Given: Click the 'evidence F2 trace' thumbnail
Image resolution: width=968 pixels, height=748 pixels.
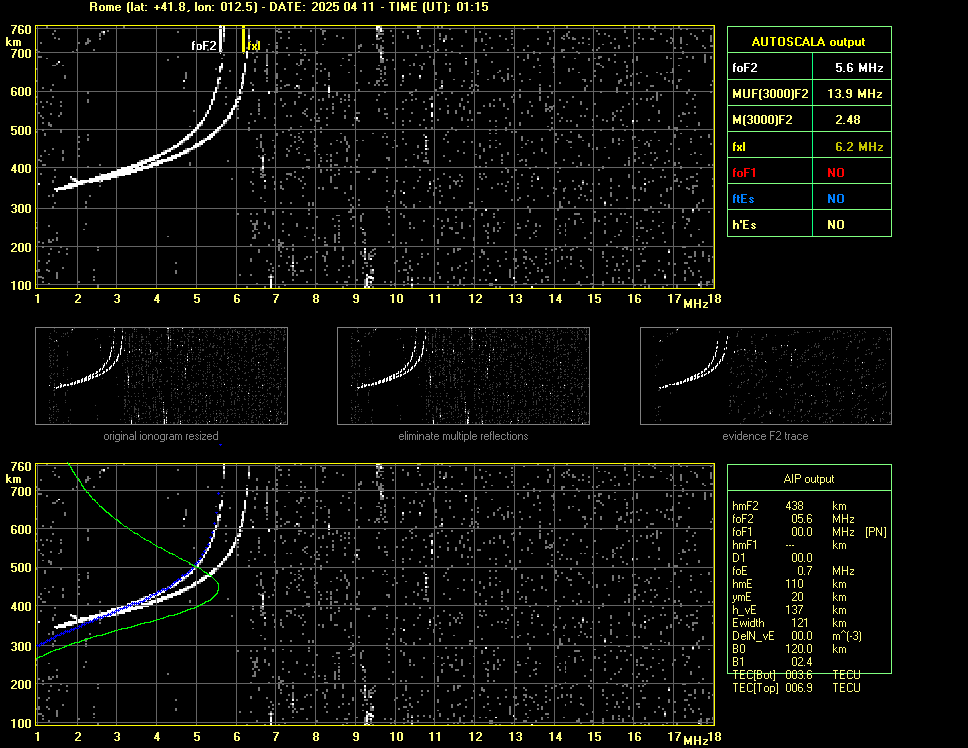Looking at the screenshot, I should [766, 376].
